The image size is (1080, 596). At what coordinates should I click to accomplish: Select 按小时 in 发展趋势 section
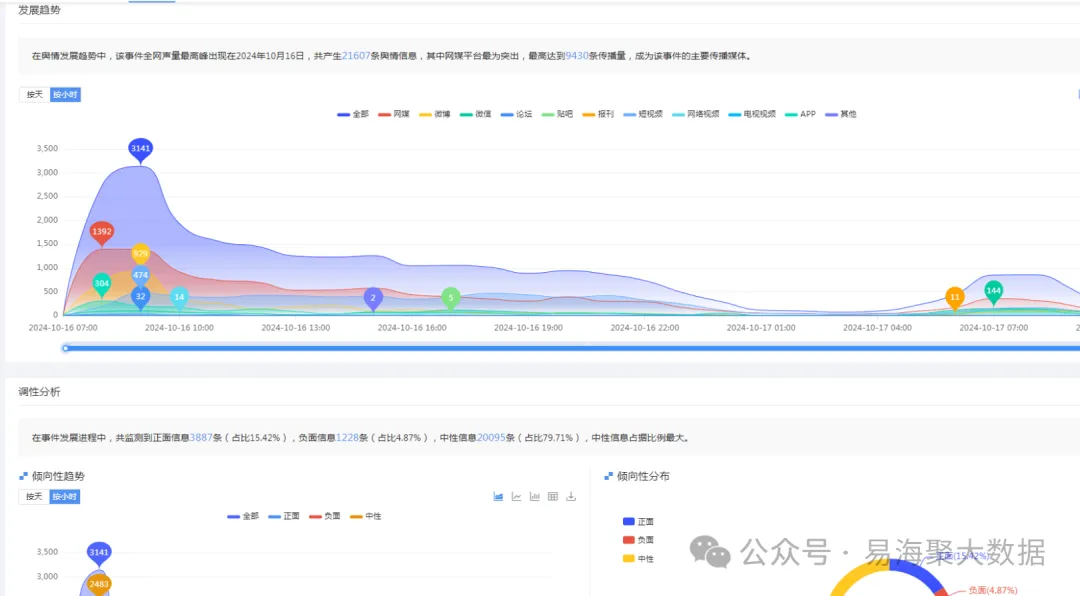[x=65, y=94]
